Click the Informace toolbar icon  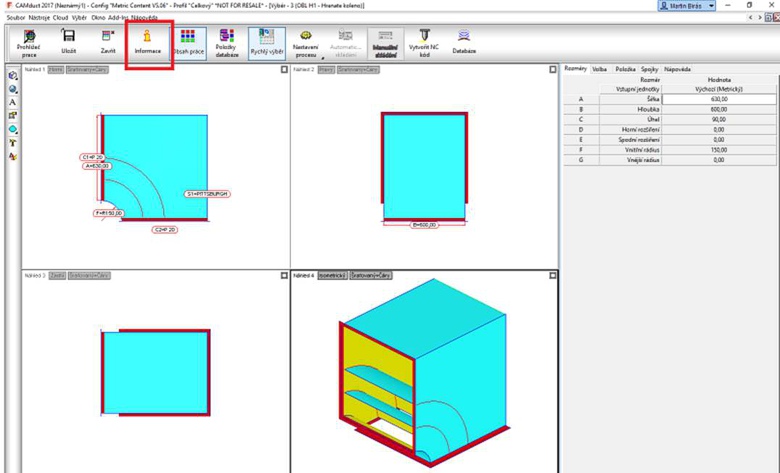point(147,41)
